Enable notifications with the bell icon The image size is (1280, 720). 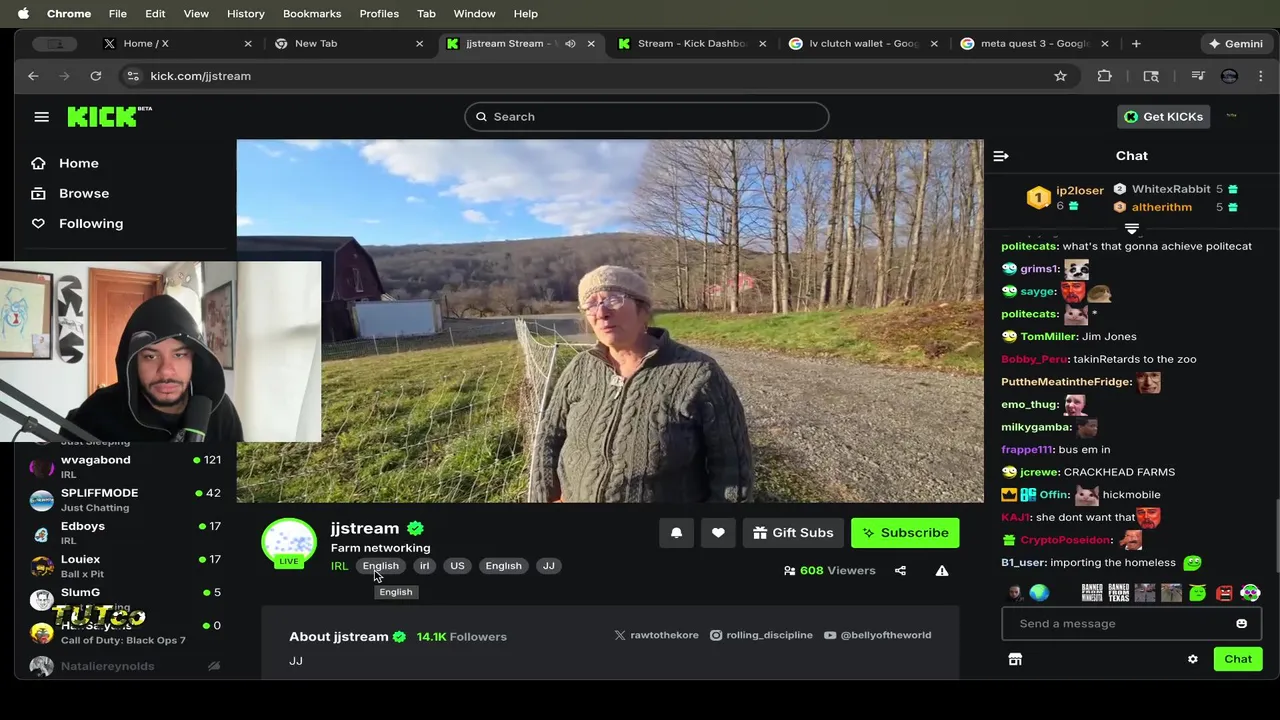[x=676, y=533]
